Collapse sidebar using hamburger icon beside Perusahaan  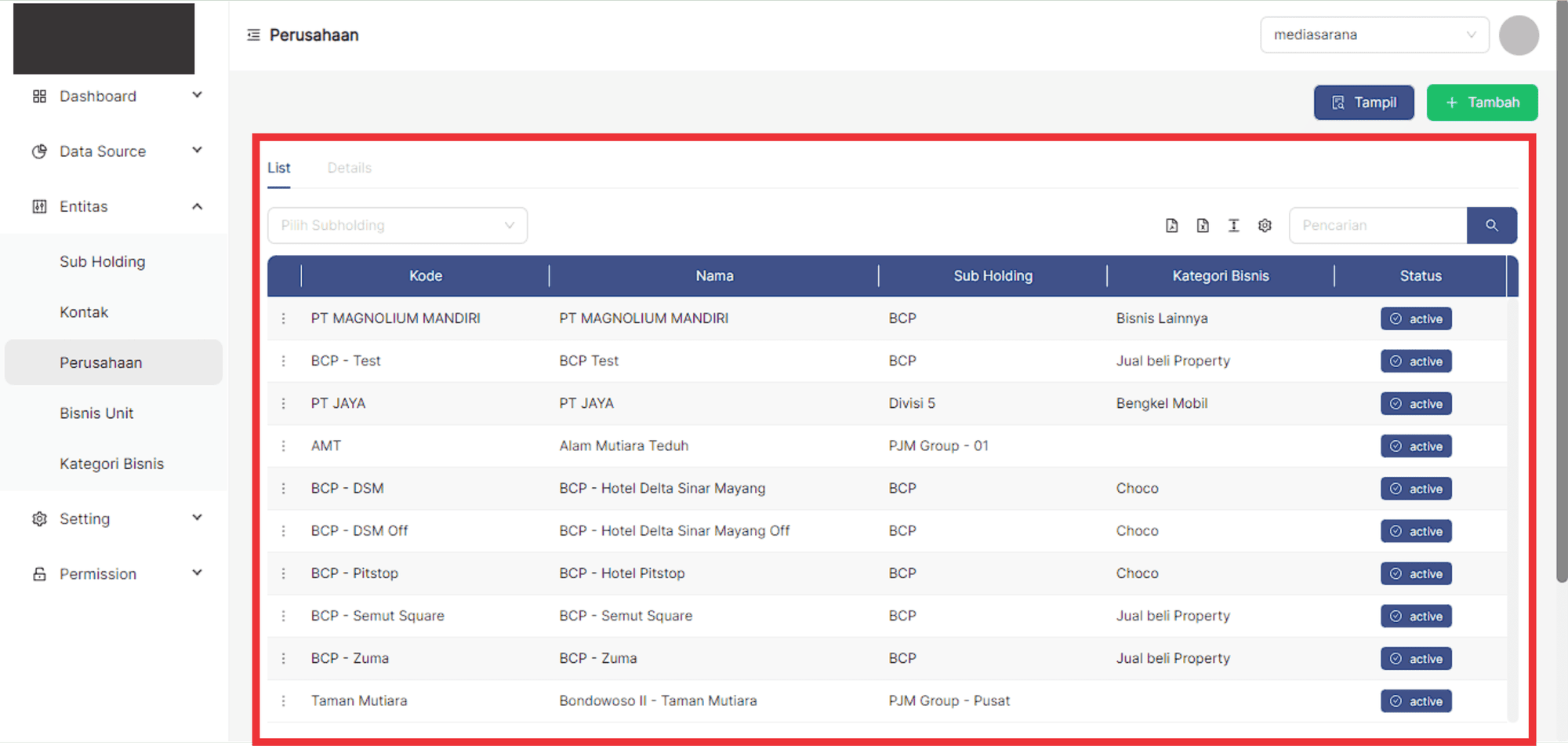pos(253,35)
